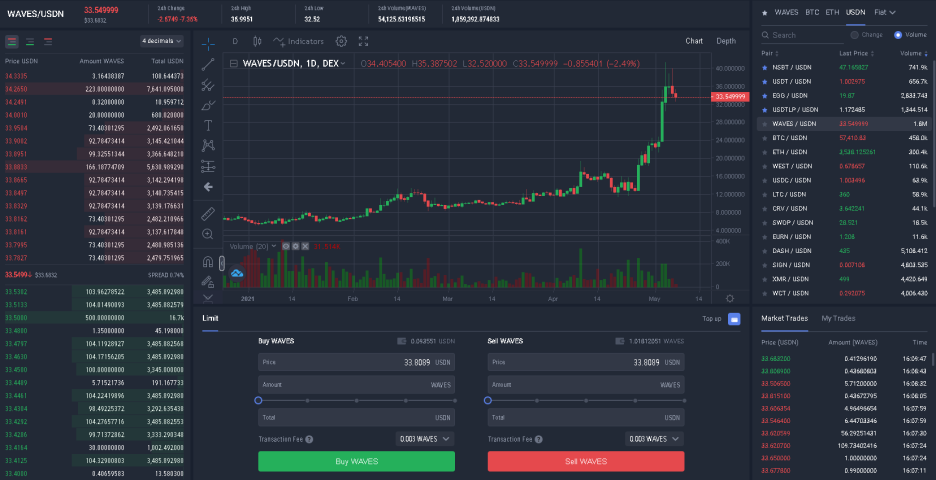936x480 pixels.
Task: Open Volume indicator settings icon
Action: pos(295,246)
